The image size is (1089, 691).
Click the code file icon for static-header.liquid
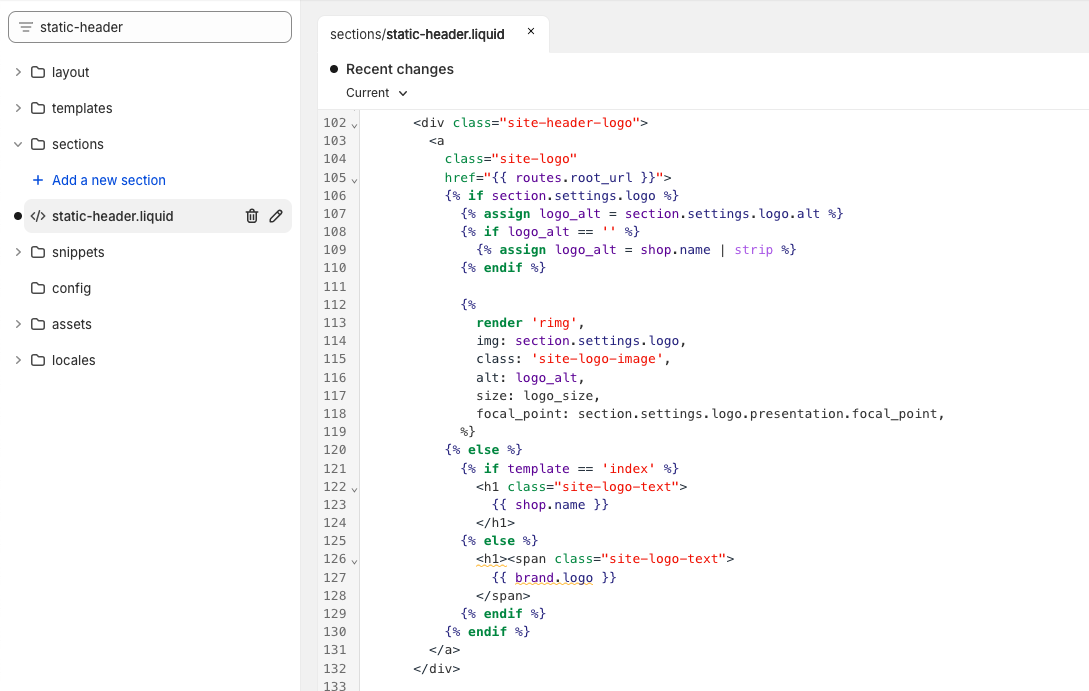click(x=38, y=216)
